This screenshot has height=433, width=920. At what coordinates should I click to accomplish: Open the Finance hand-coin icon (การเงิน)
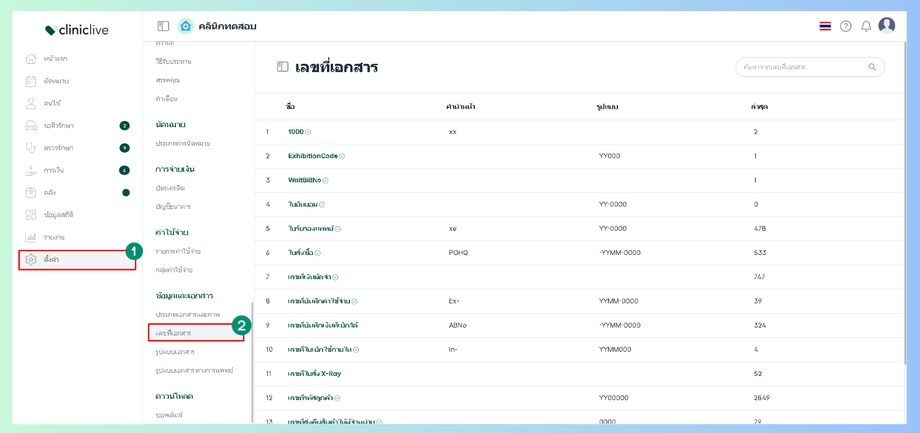pos(31,170)
